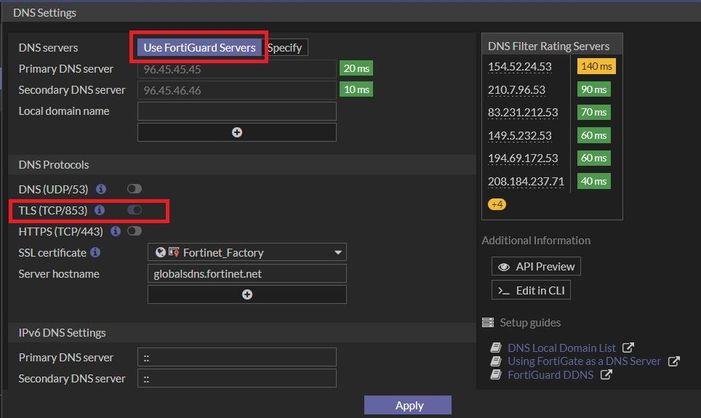Click the 20 ms latency badge for primary DNS
This screenshot has width=701, height=418.
click(x=356, y=68)
